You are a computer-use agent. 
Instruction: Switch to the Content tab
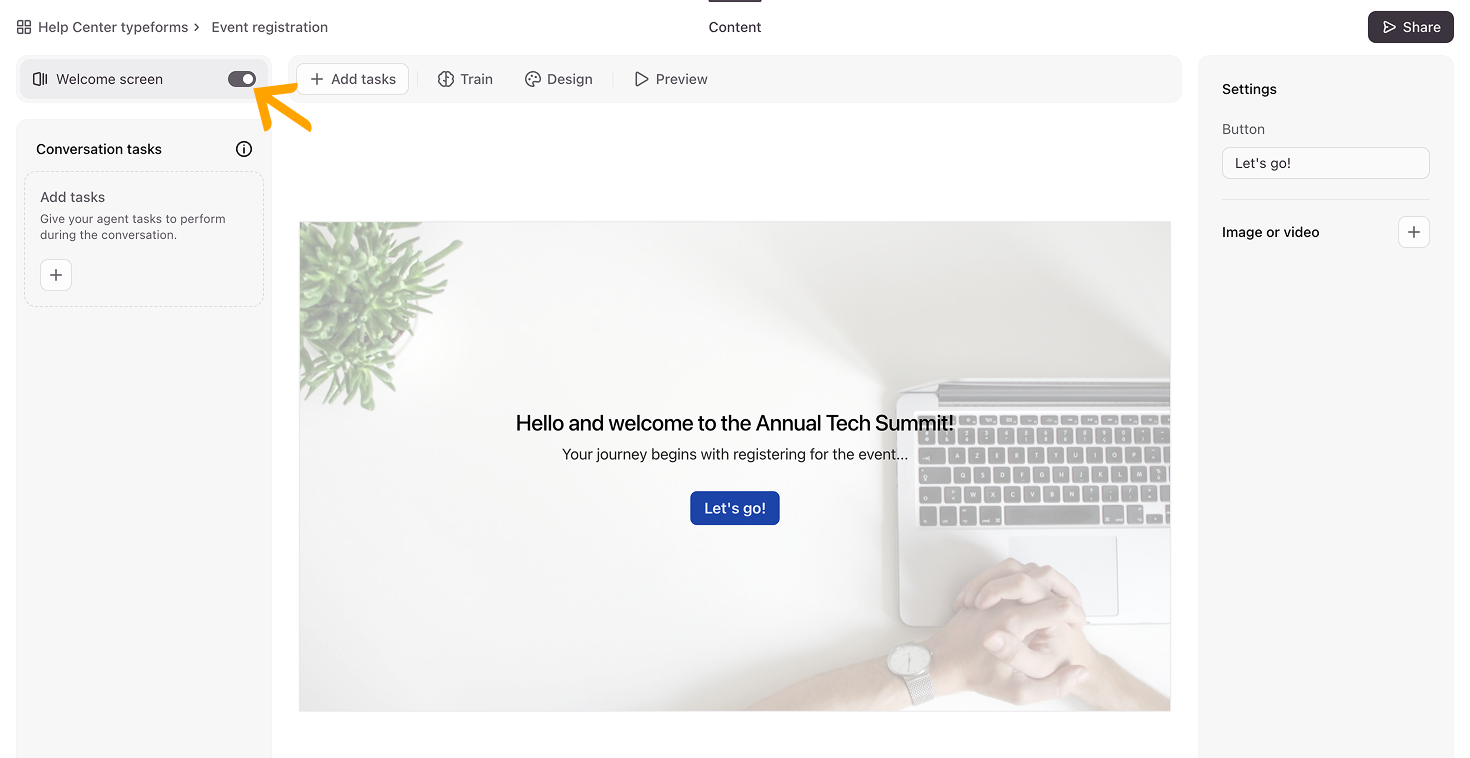(735, 27)
